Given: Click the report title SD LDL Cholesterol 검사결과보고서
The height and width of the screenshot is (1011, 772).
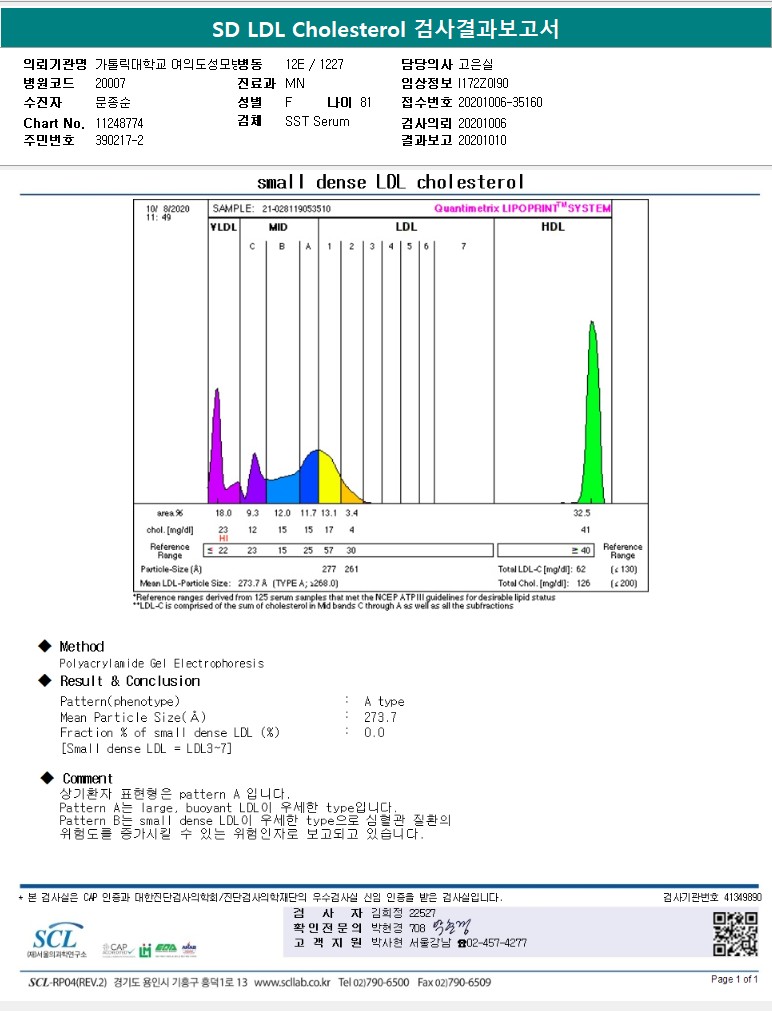Looking at the screenshot, I should pyautogui.click(x=386, y=29).
